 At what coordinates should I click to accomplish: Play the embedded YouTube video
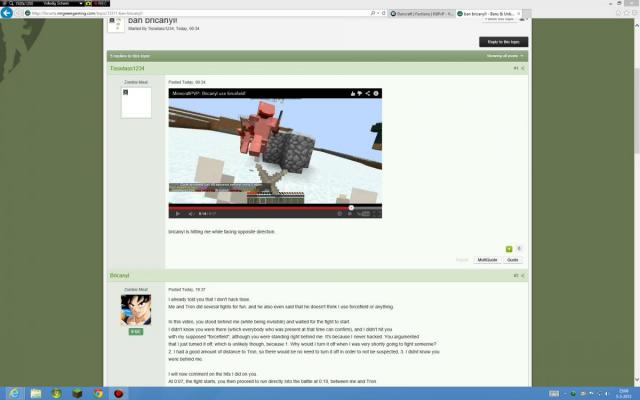click(x=178, y=213)
